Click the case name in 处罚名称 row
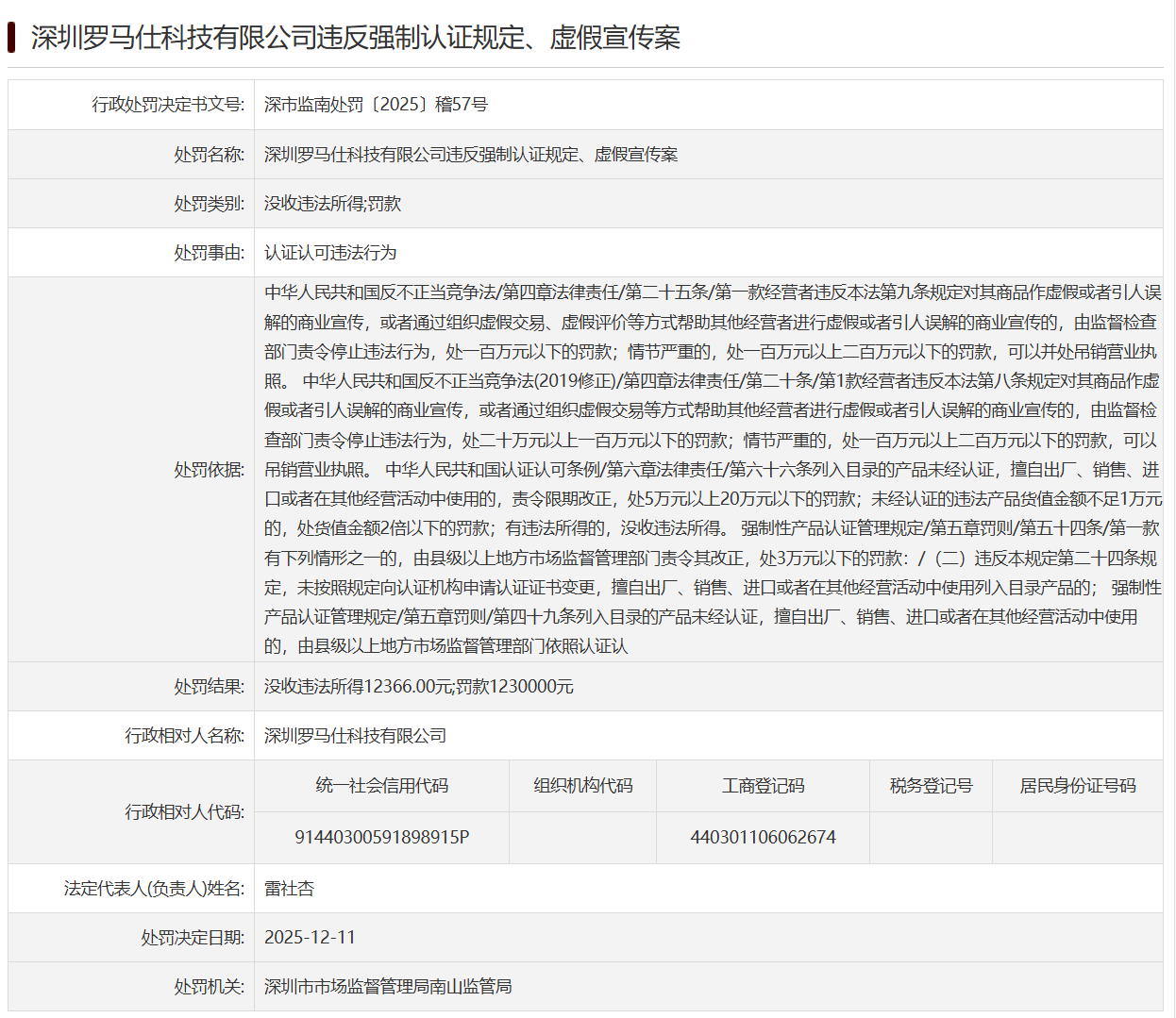This screenshot has width=1176, height=1018. click(471, 155)
